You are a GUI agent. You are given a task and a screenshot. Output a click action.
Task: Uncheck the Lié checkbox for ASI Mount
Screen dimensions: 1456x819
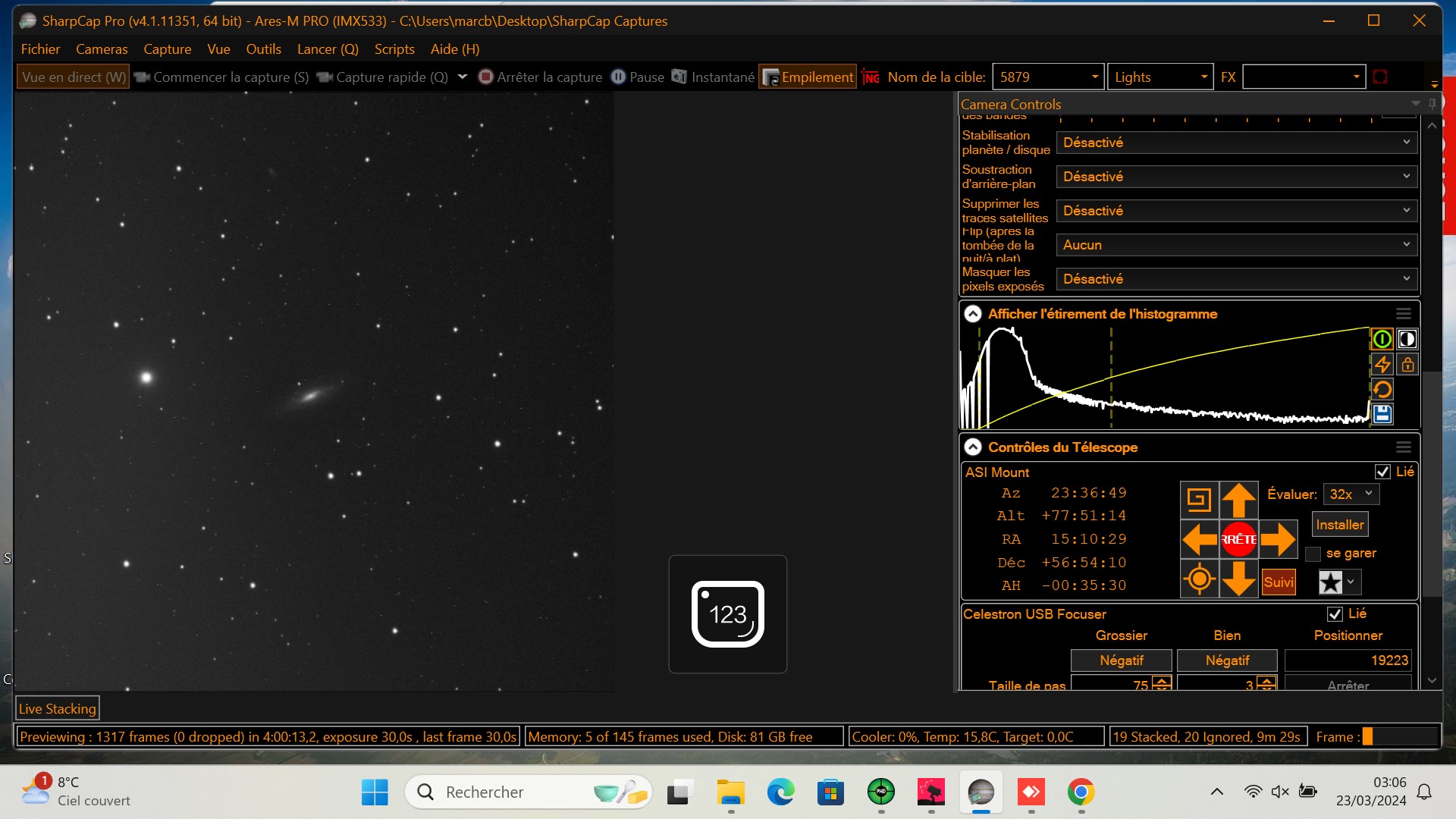[x=1382, y=472]
